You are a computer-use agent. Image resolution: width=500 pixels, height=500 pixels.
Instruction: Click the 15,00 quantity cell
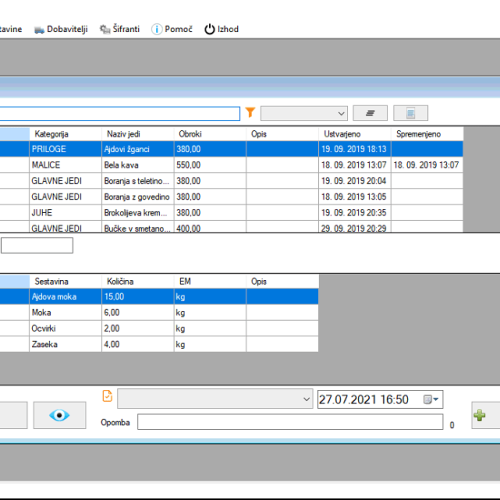pyautogui.click(x=138, y=297)
